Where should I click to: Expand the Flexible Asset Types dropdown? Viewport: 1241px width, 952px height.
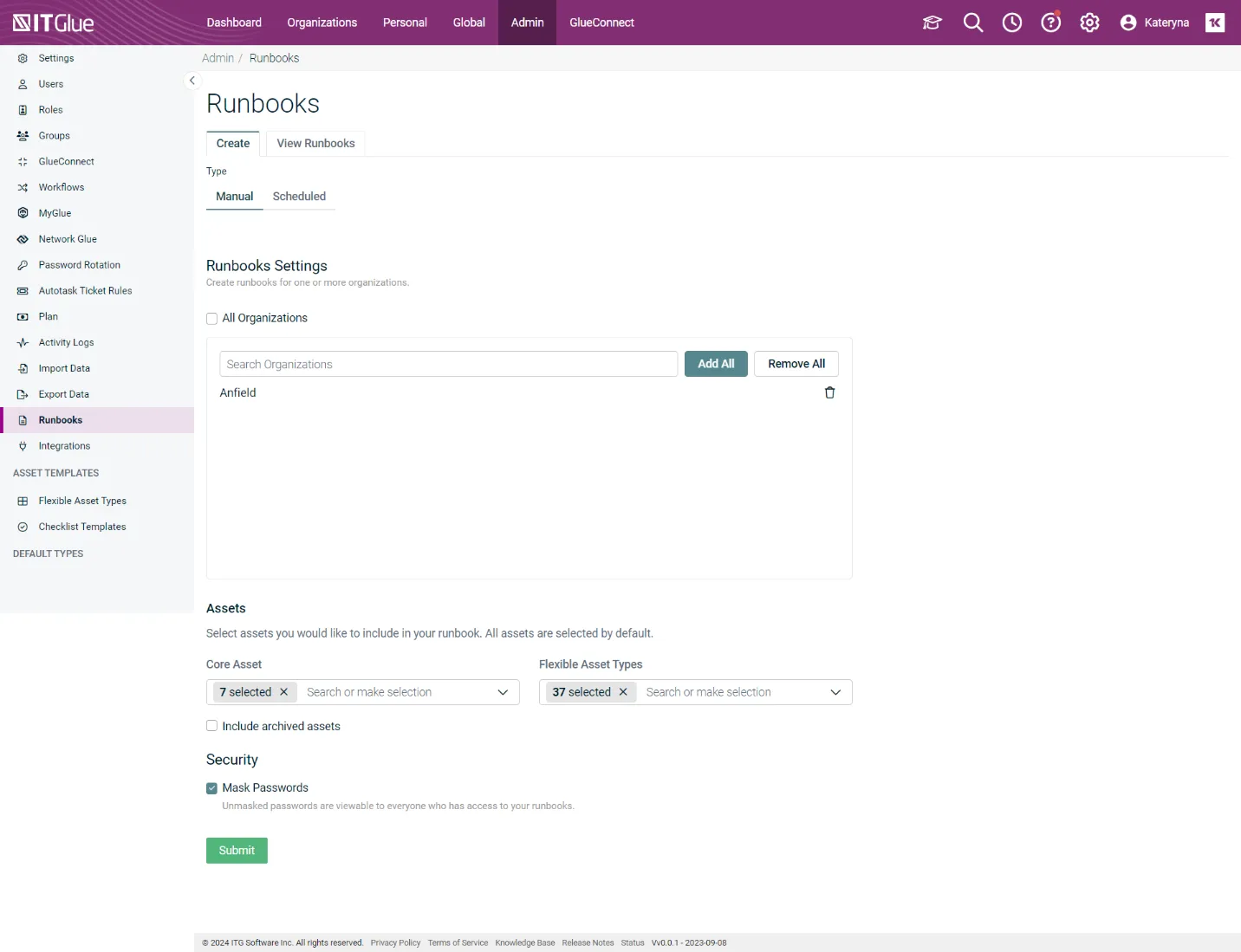click(835, 692)
